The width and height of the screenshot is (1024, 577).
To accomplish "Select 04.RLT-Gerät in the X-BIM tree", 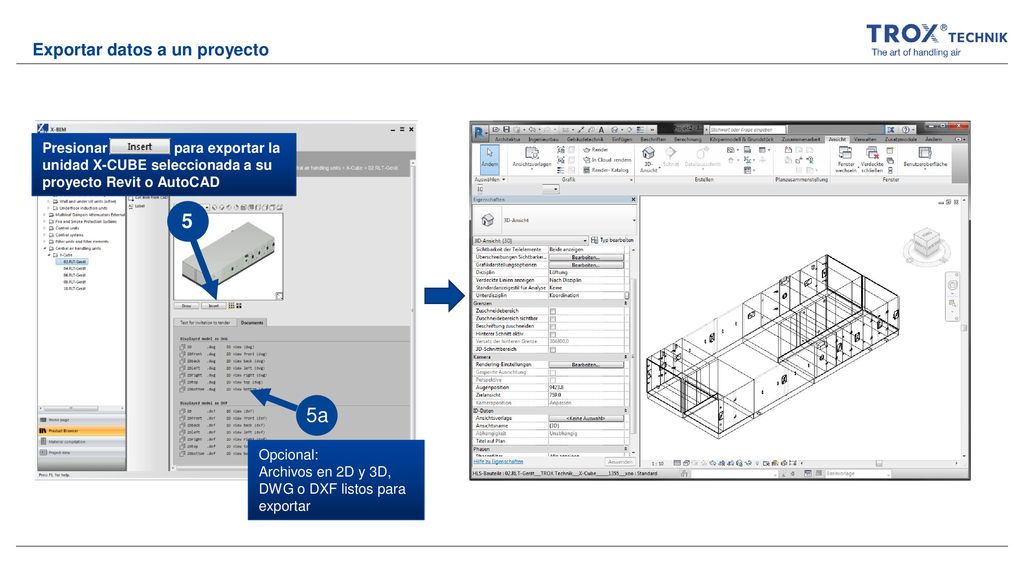I will [74, 268].
